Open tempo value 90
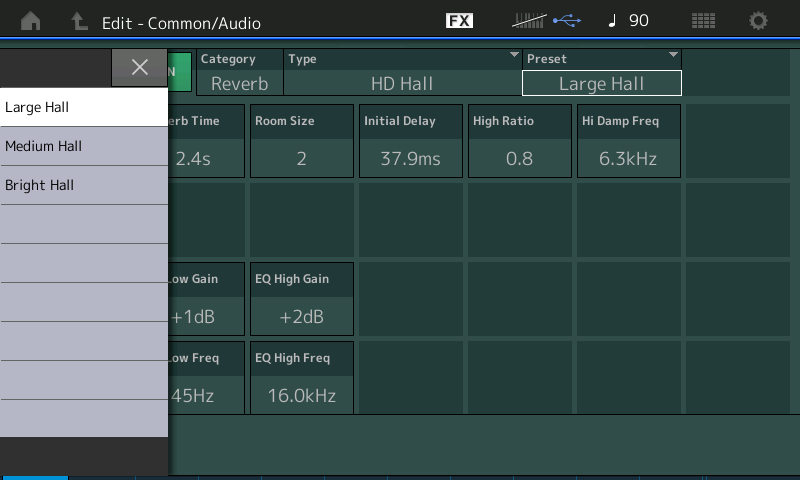 click(639, 20)
